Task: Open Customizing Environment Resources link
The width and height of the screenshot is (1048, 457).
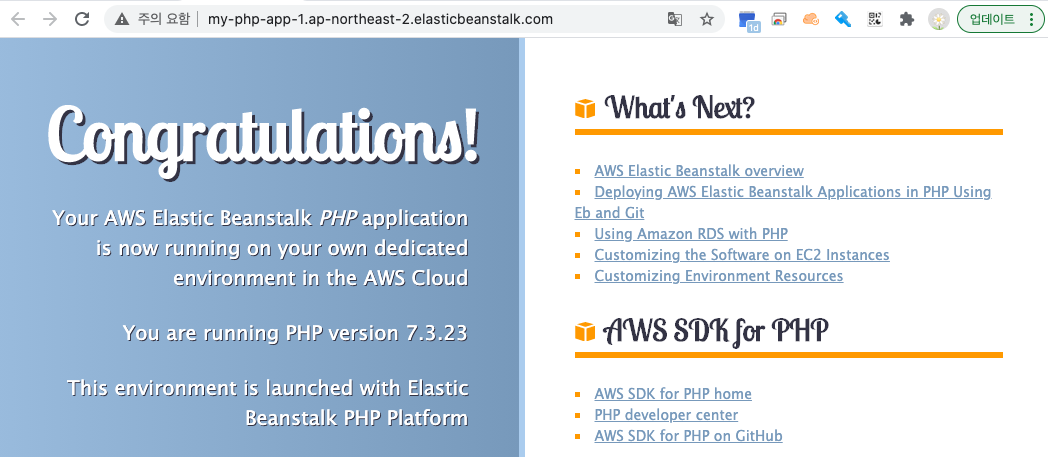Action: click(x=718, y=276)
